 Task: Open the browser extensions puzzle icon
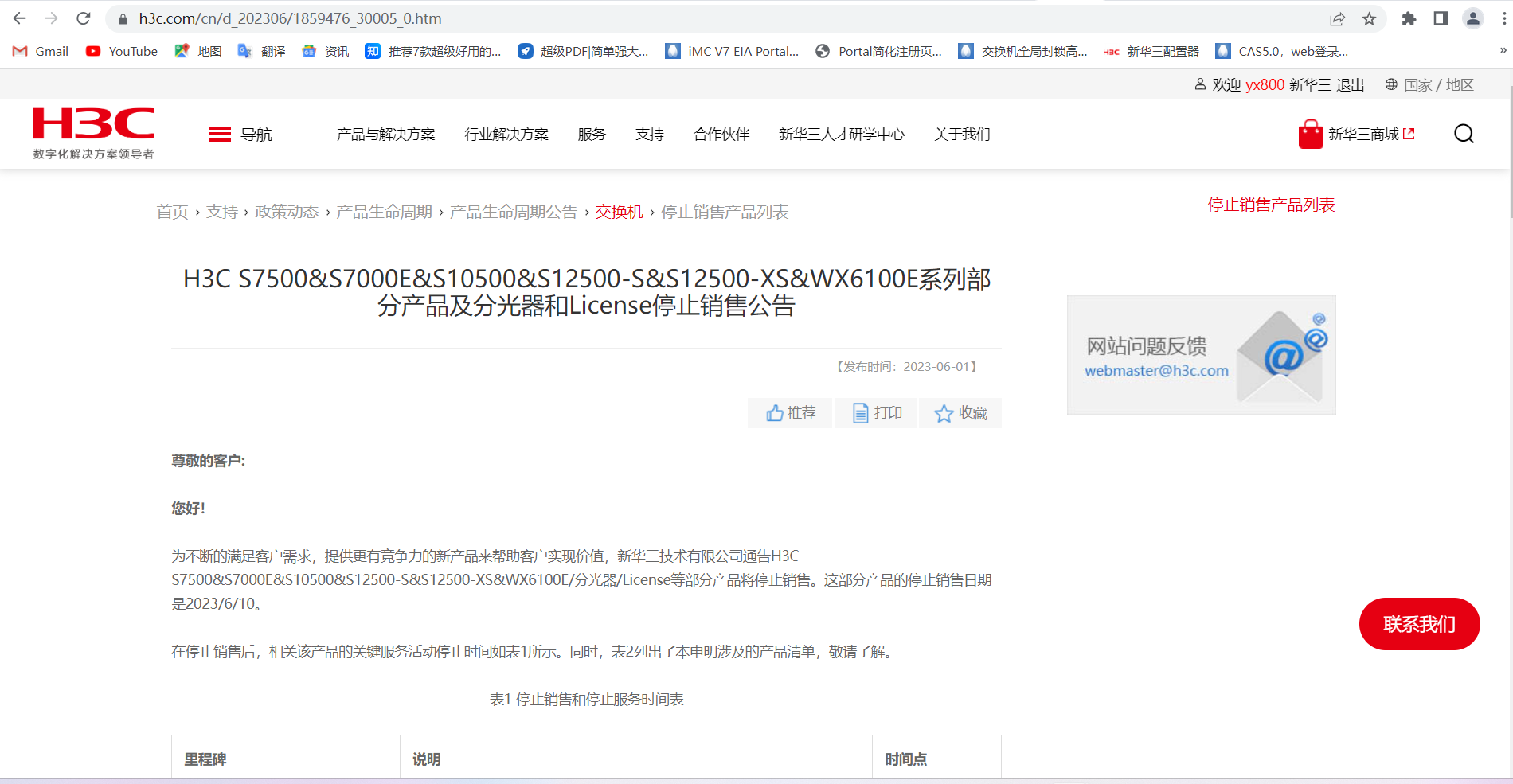click(x=1409, y=18)
